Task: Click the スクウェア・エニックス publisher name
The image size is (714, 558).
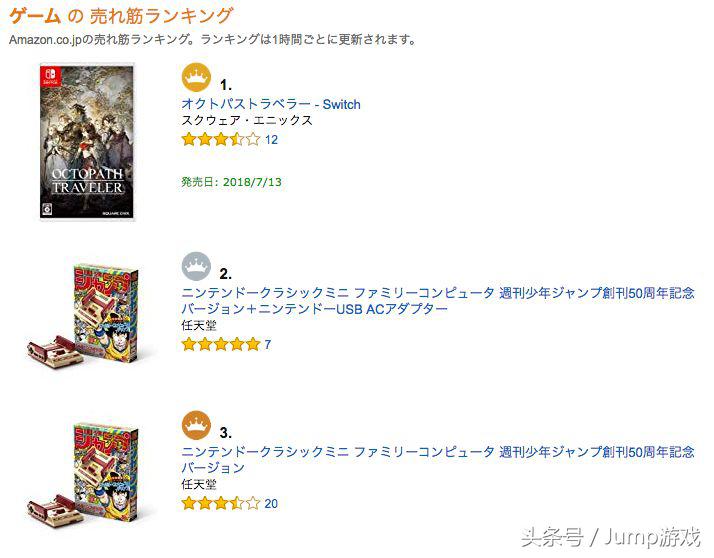Action: [x=246, y=121]
